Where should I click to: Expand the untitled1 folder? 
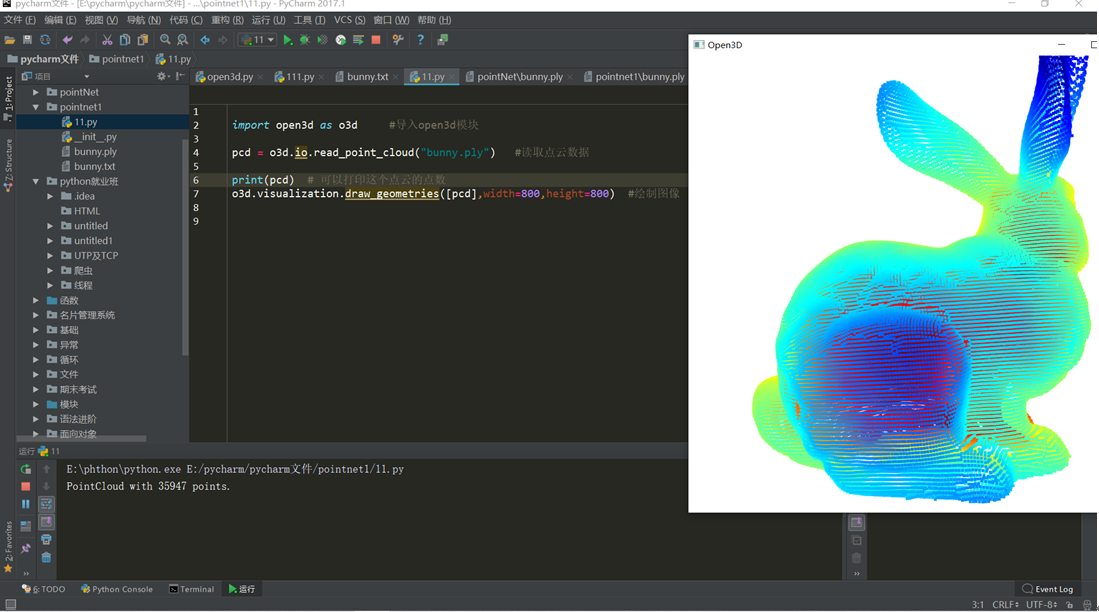tap(50, 240)
